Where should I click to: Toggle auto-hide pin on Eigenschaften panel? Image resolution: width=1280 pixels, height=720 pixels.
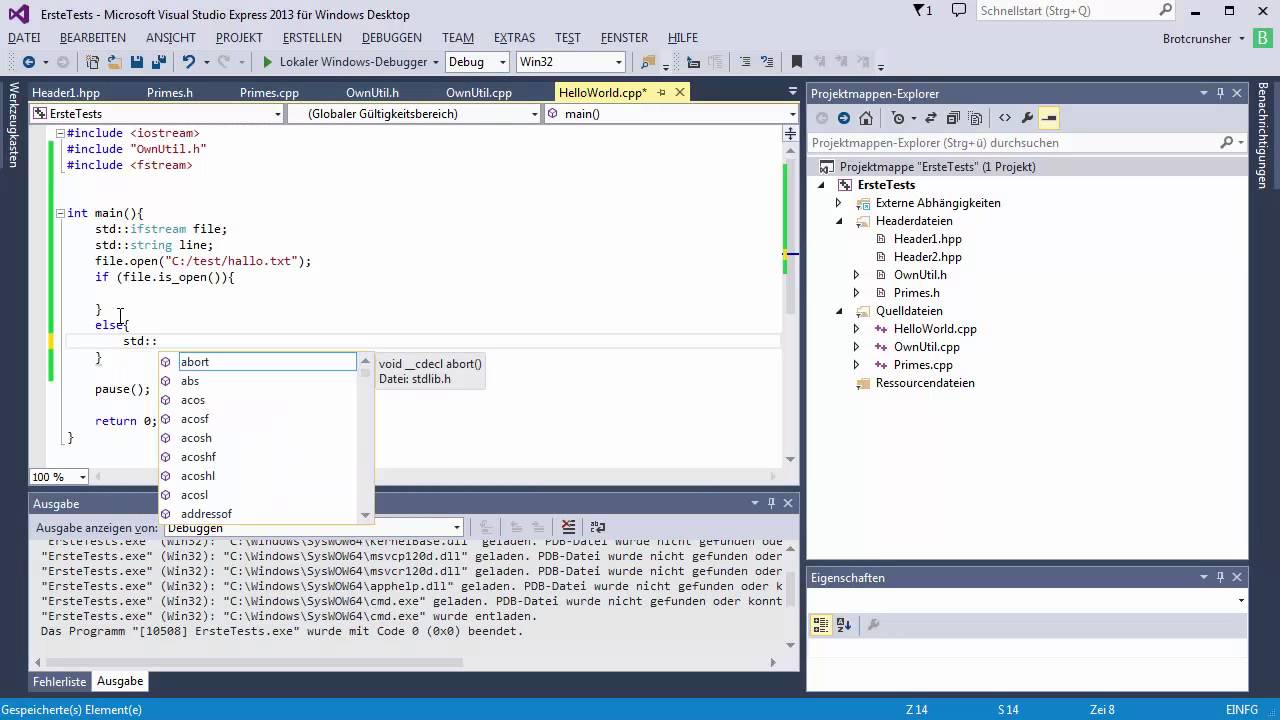[1220, 577]
